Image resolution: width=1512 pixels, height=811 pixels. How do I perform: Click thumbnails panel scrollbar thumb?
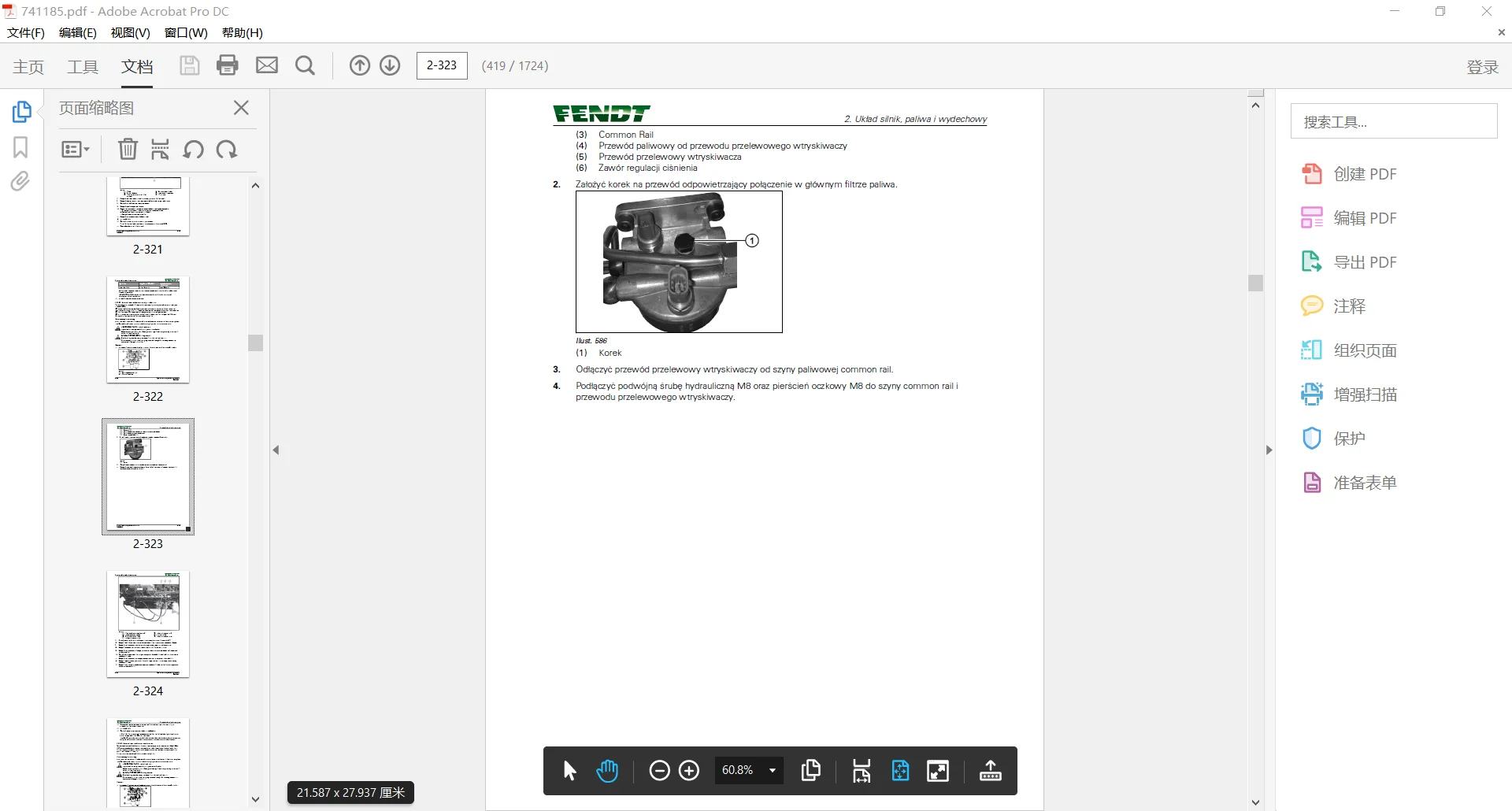point(255,343)
